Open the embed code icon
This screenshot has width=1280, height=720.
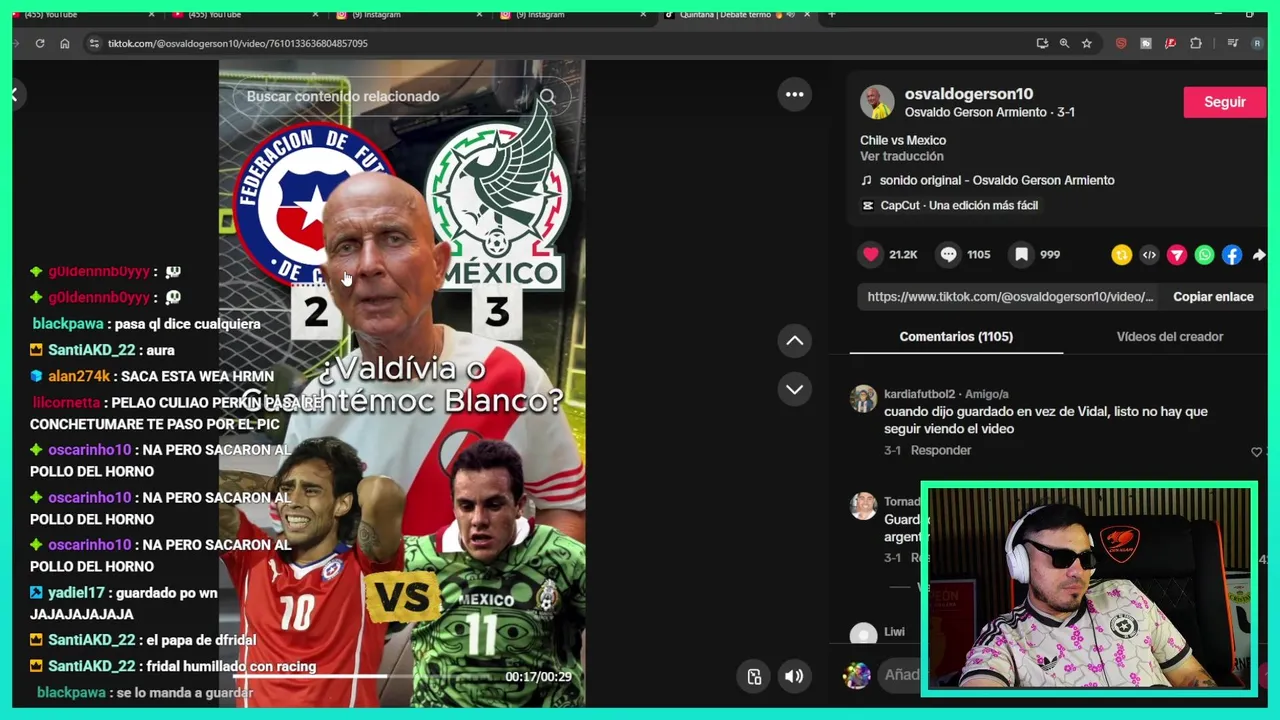pos(1149,255)
